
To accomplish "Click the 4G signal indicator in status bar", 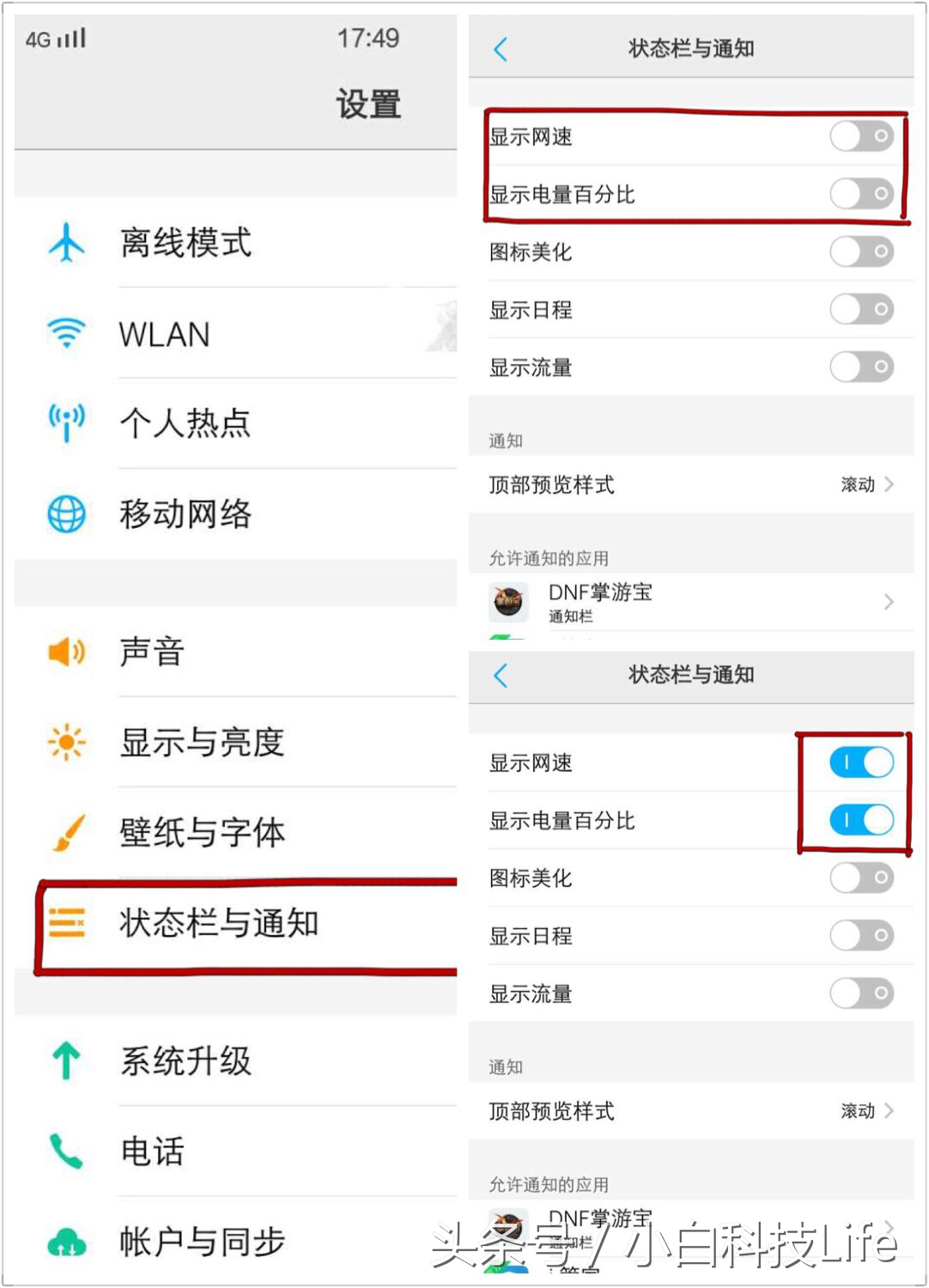I will [x=56, y=37].
